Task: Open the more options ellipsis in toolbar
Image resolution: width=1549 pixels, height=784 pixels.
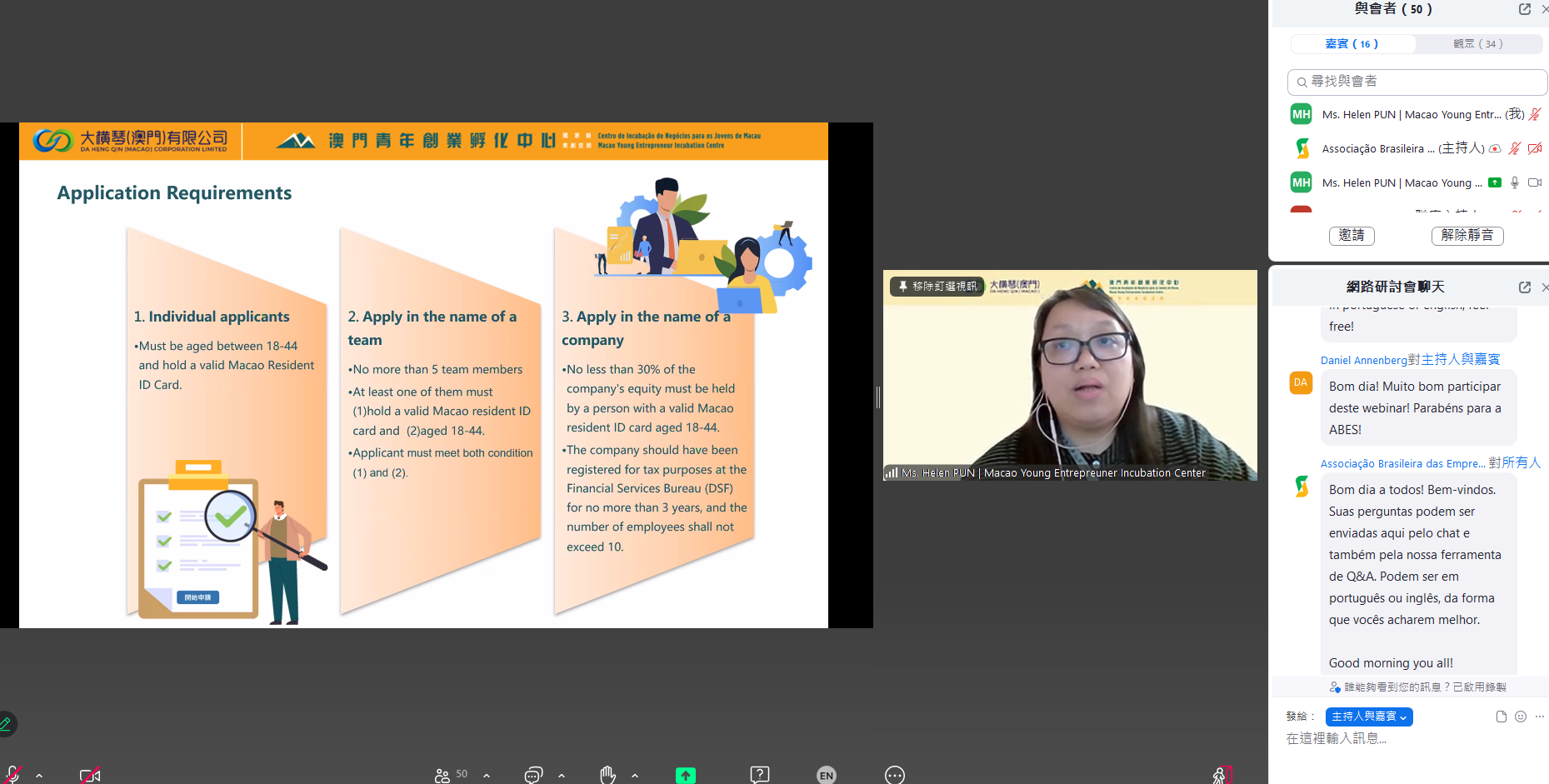Action: 895,775
